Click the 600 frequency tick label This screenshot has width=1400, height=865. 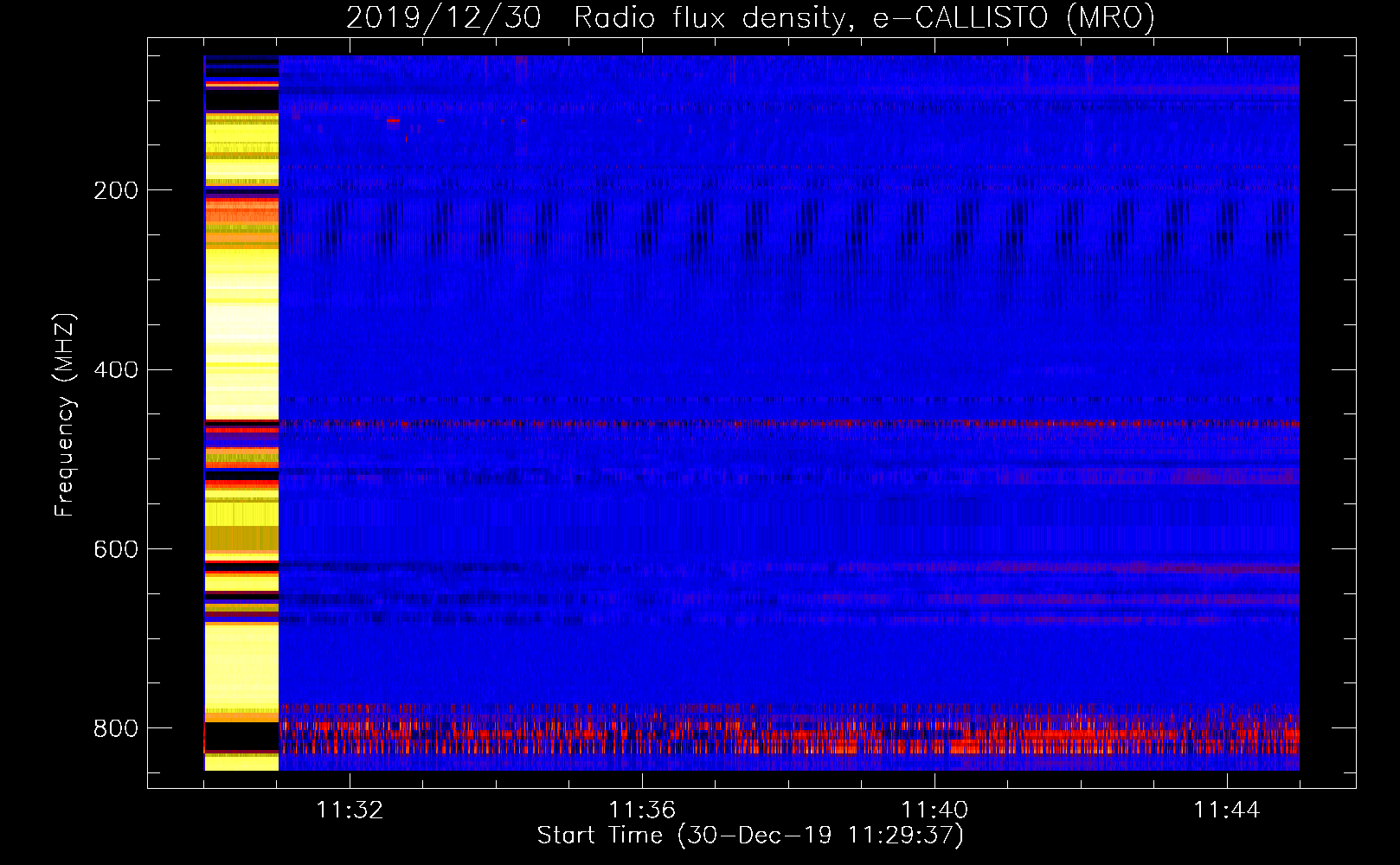coord(116,550)
